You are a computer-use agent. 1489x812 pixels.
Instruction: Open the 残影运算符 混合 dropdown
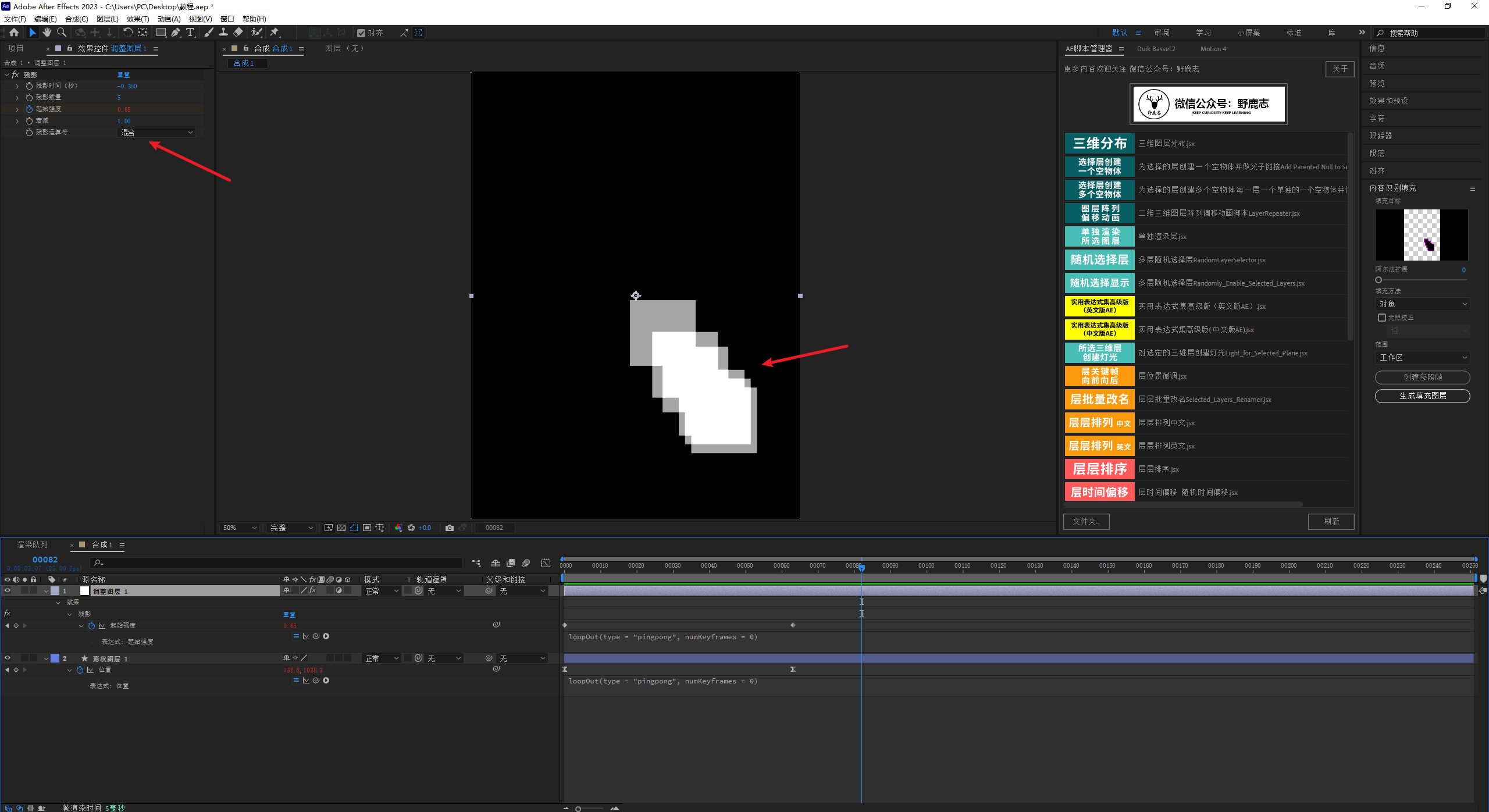tap(157, 133)
